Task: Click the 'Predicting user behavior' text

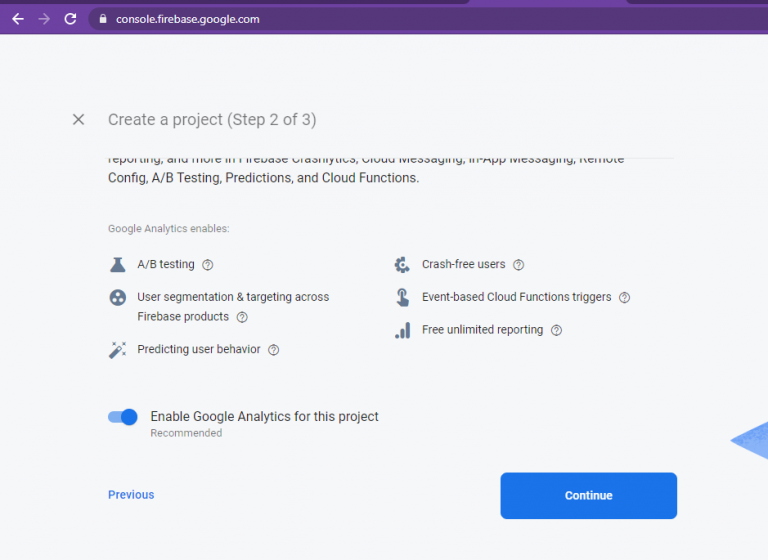Action: 199,349
